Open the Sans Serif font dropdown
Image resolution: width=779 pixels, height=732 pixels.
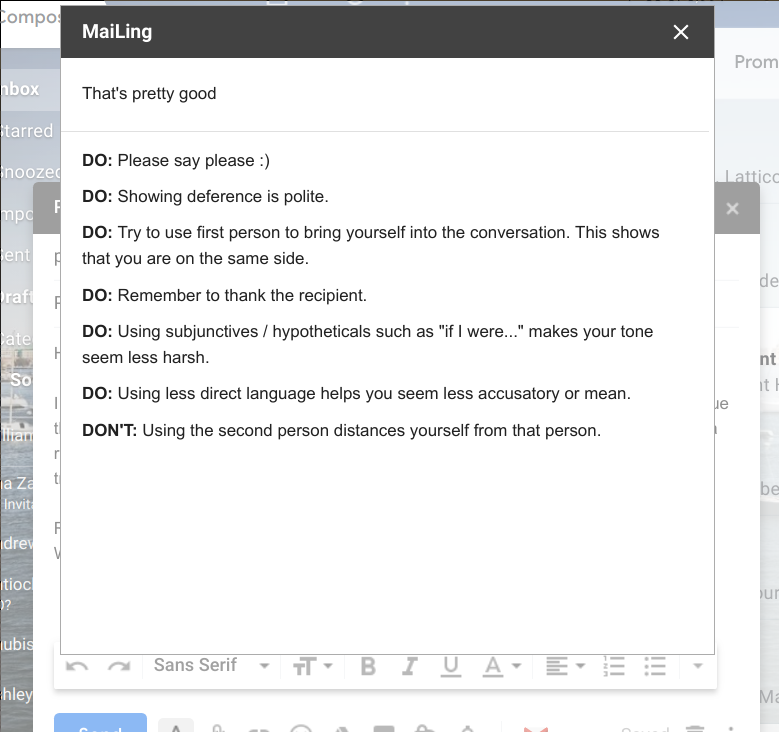(211, 665)
